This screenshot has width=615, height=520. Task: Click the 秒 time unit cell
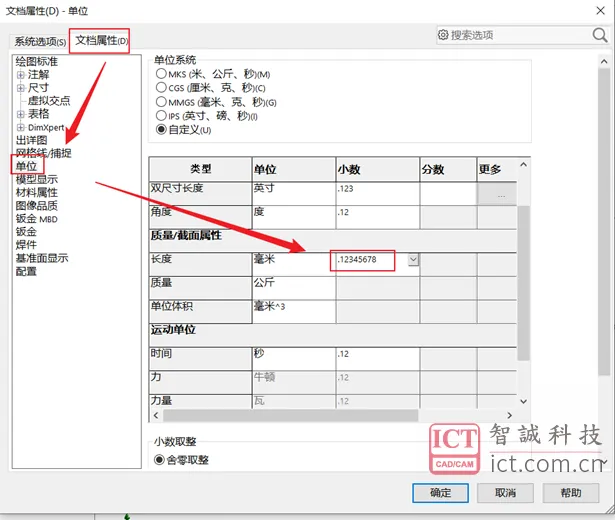pyautogui.click(x=294, y=358)
